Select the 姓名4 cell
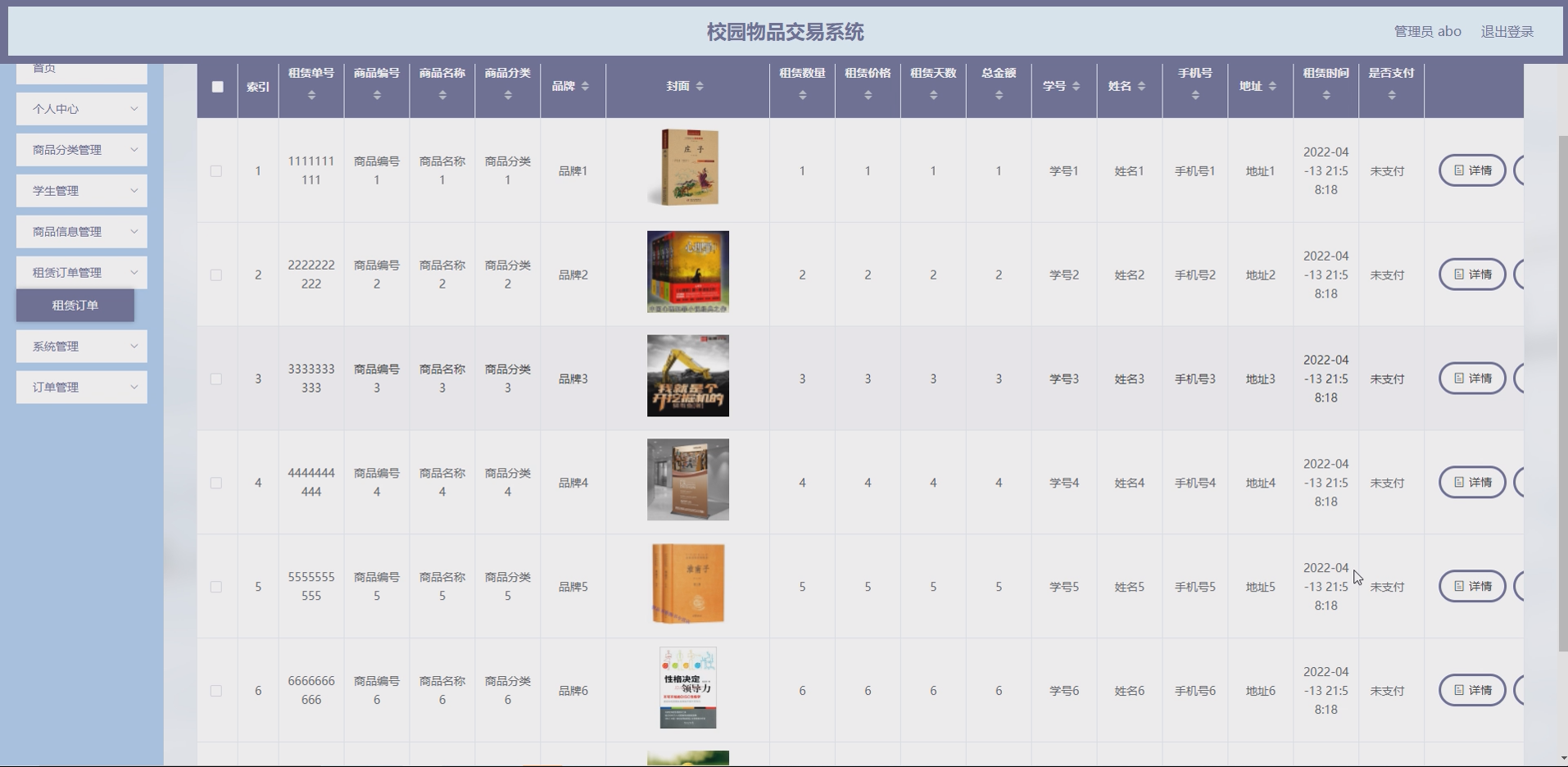This screenshot has width=1568, height=767. (1130, 483)
